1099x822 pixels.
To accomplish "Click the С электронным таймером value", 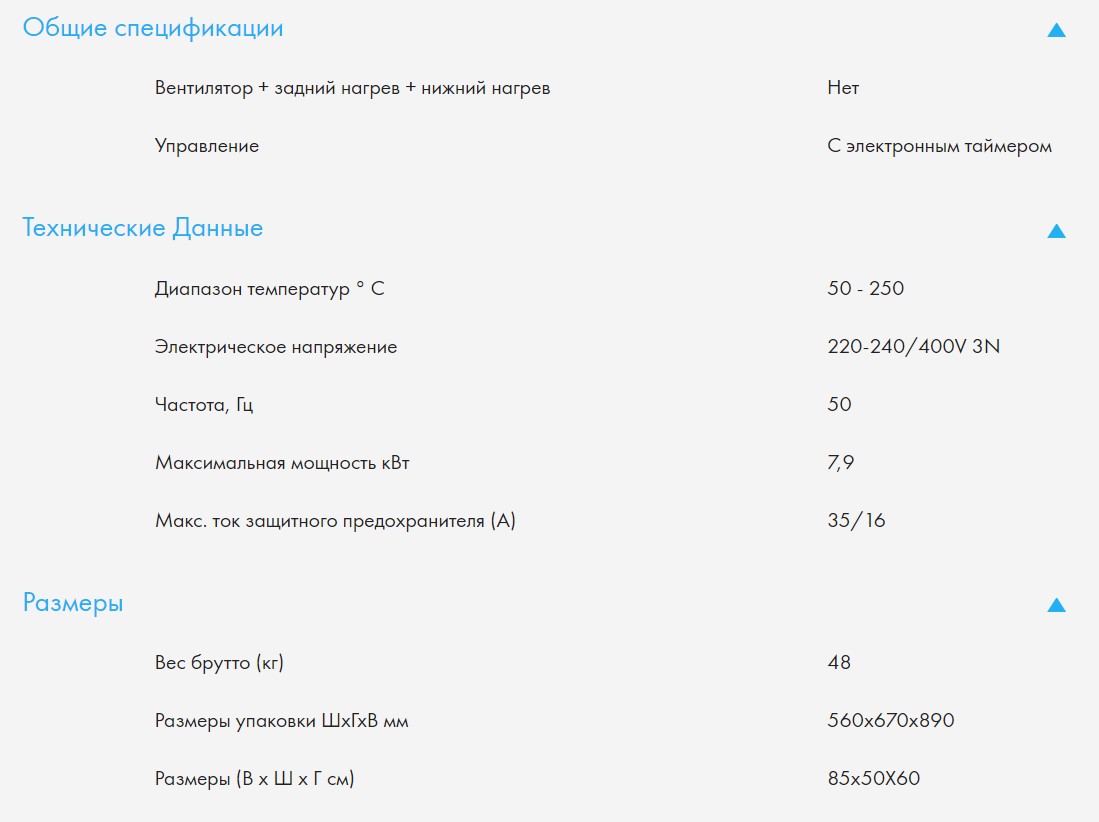I will click(x=939, y=146).
